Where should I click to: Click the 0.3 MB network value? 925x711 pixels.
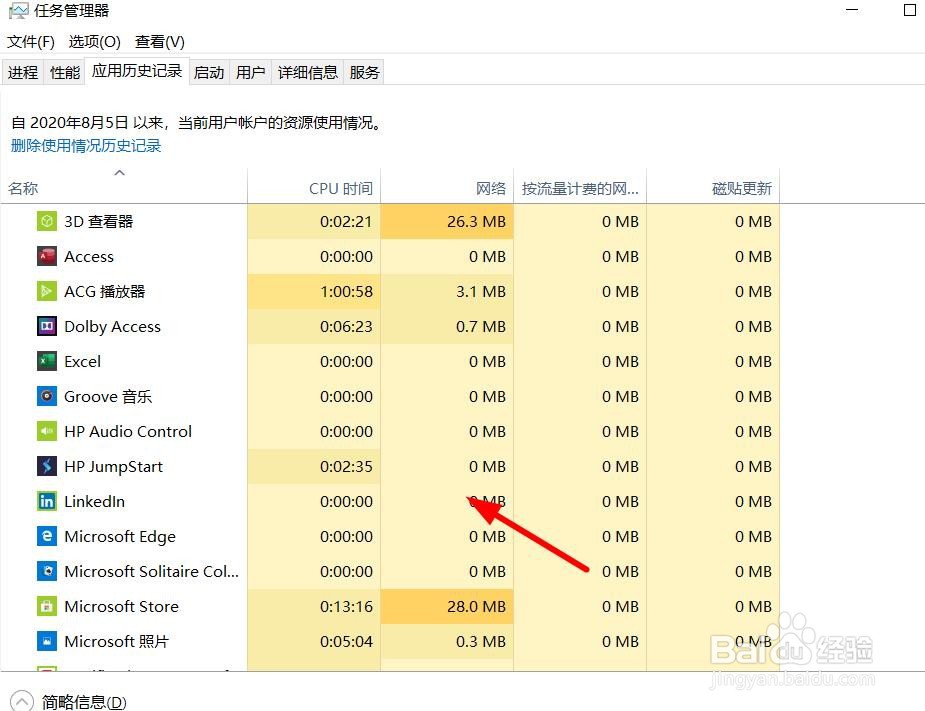[x=481, y=641]
